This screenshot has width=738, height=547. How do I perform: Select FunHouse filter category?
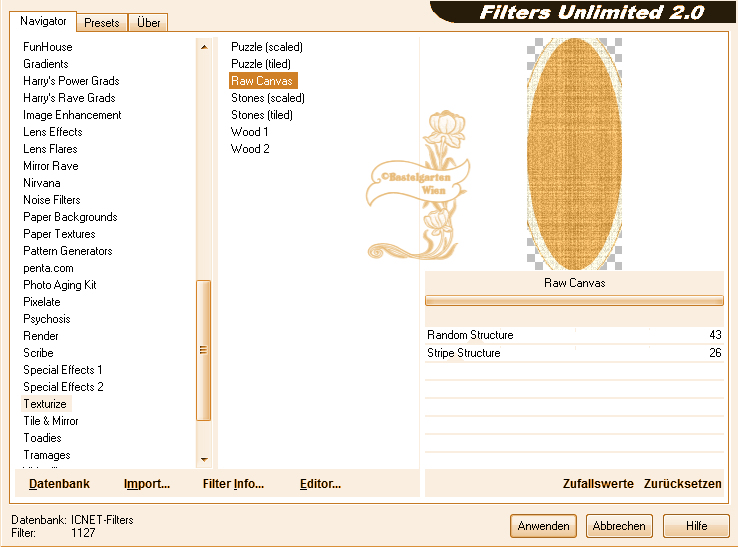(x=48, y=47)
